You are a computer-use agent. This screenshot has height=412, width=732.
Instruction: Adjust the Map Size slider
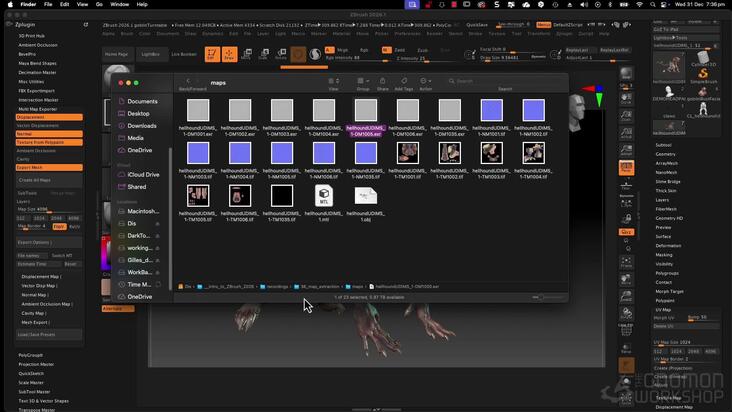click(49, 209)
